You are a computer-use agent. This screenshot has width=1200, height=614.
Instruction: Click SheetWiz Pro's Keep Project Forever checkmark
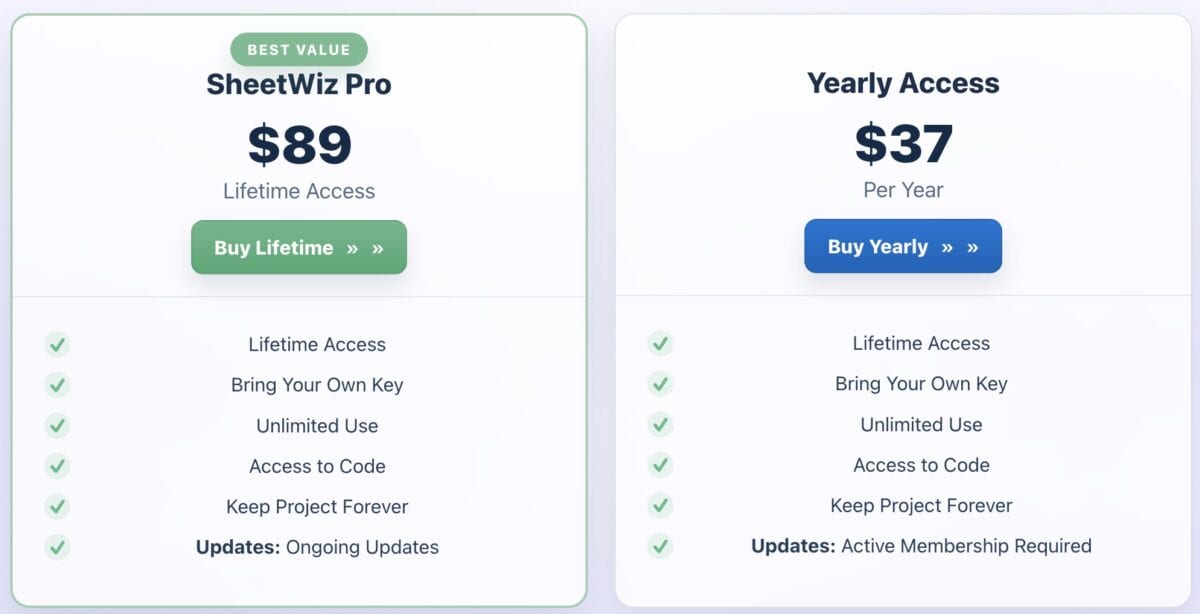coord(57,507)
